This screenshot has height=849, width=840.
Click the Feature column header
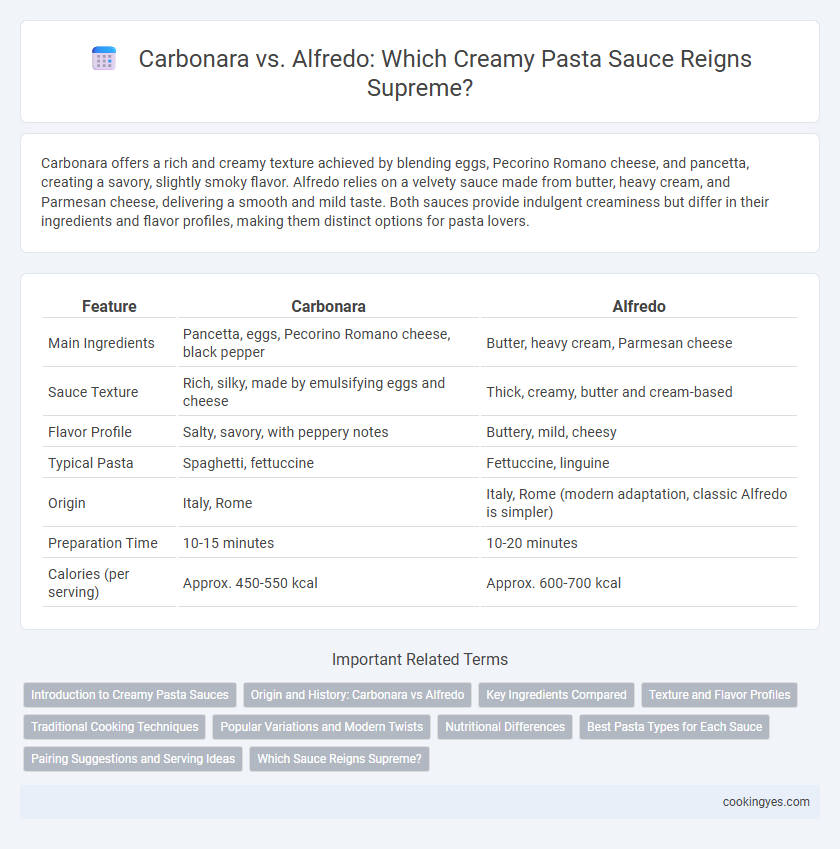click(x=109, y=306)
